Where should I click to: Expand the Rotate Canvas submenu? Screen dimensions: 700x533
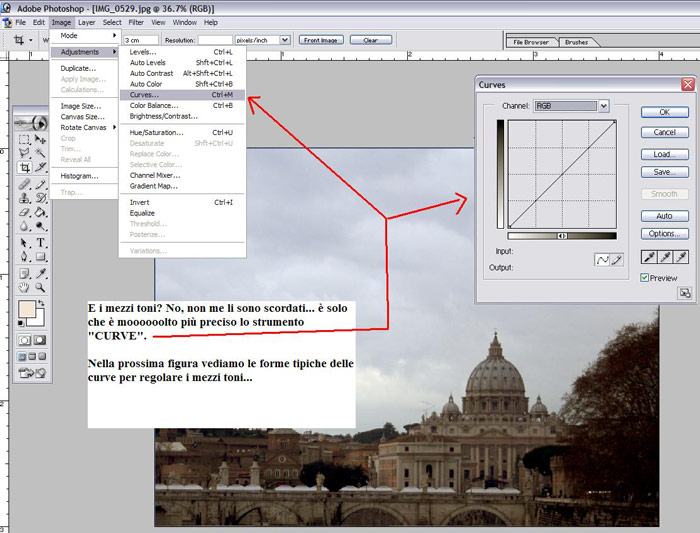click(84, 127)
